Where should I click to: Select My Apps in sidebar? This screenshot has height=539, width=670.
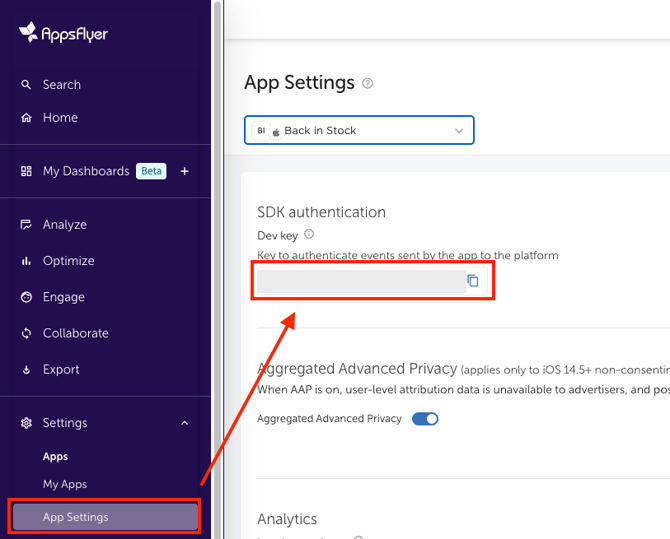click(x=64, y=484)
